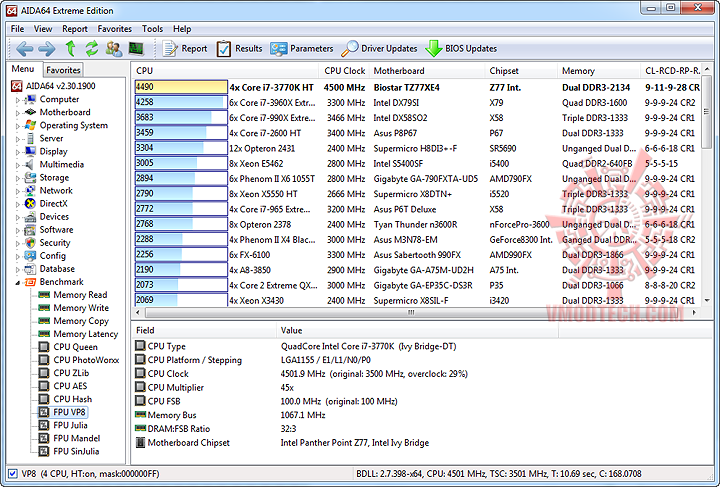Open the Favorites menu

[114, 29]
